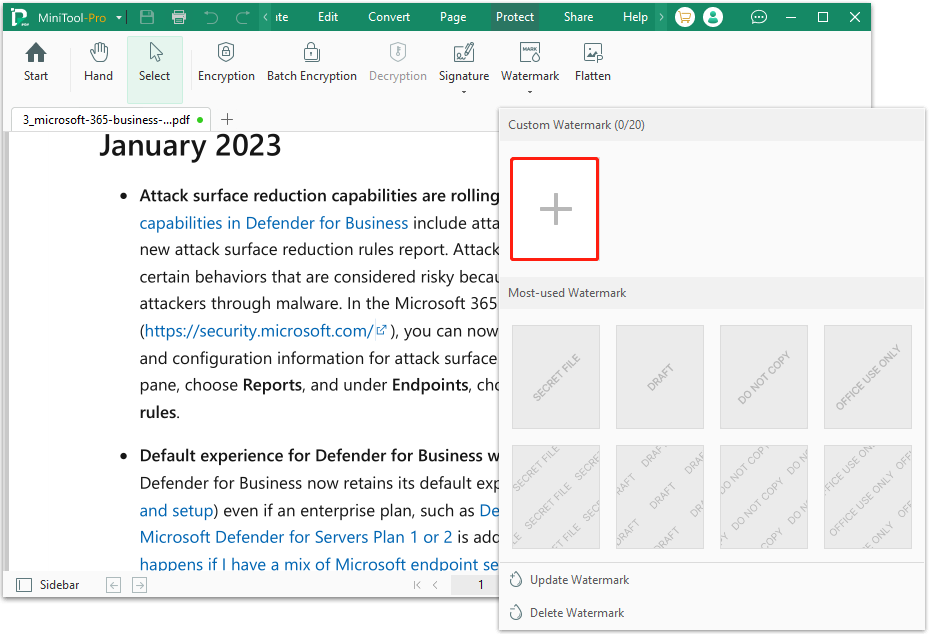Open the Protect menu tab
This screenshot has width=929, height=635.
515,17
